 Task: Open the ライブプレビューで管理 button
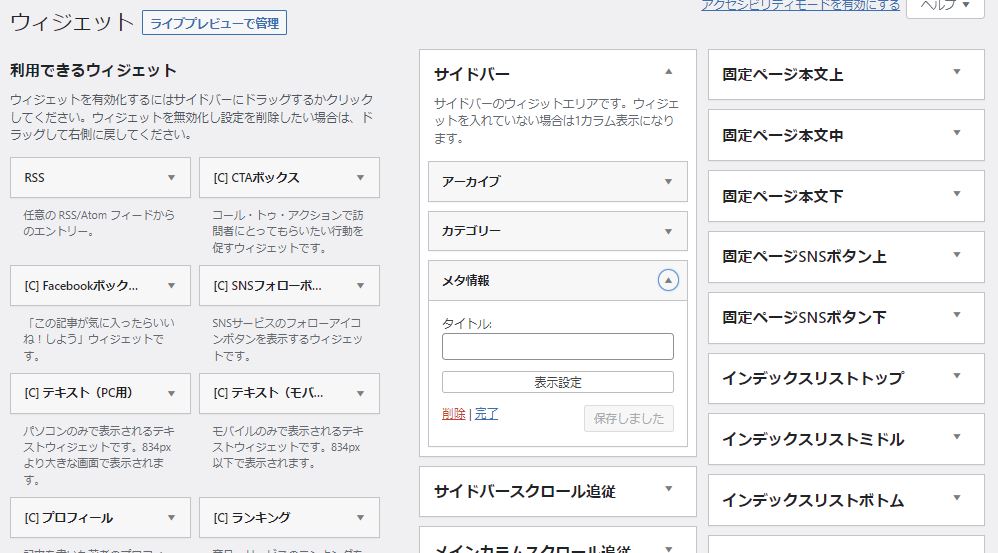[x=214, y=23]
